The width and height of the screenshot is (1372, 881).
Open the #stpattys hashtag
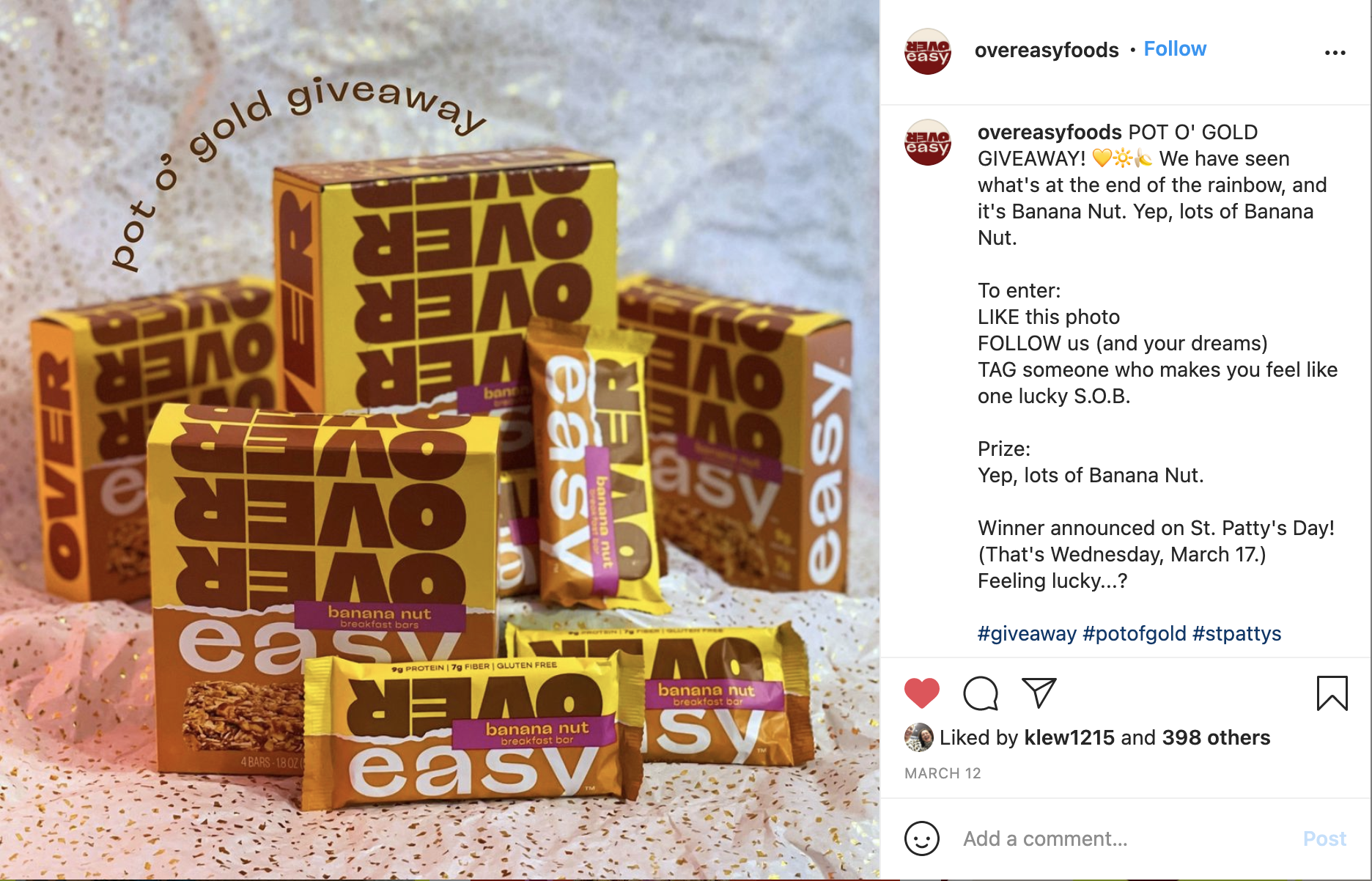tap(1237, 633)
